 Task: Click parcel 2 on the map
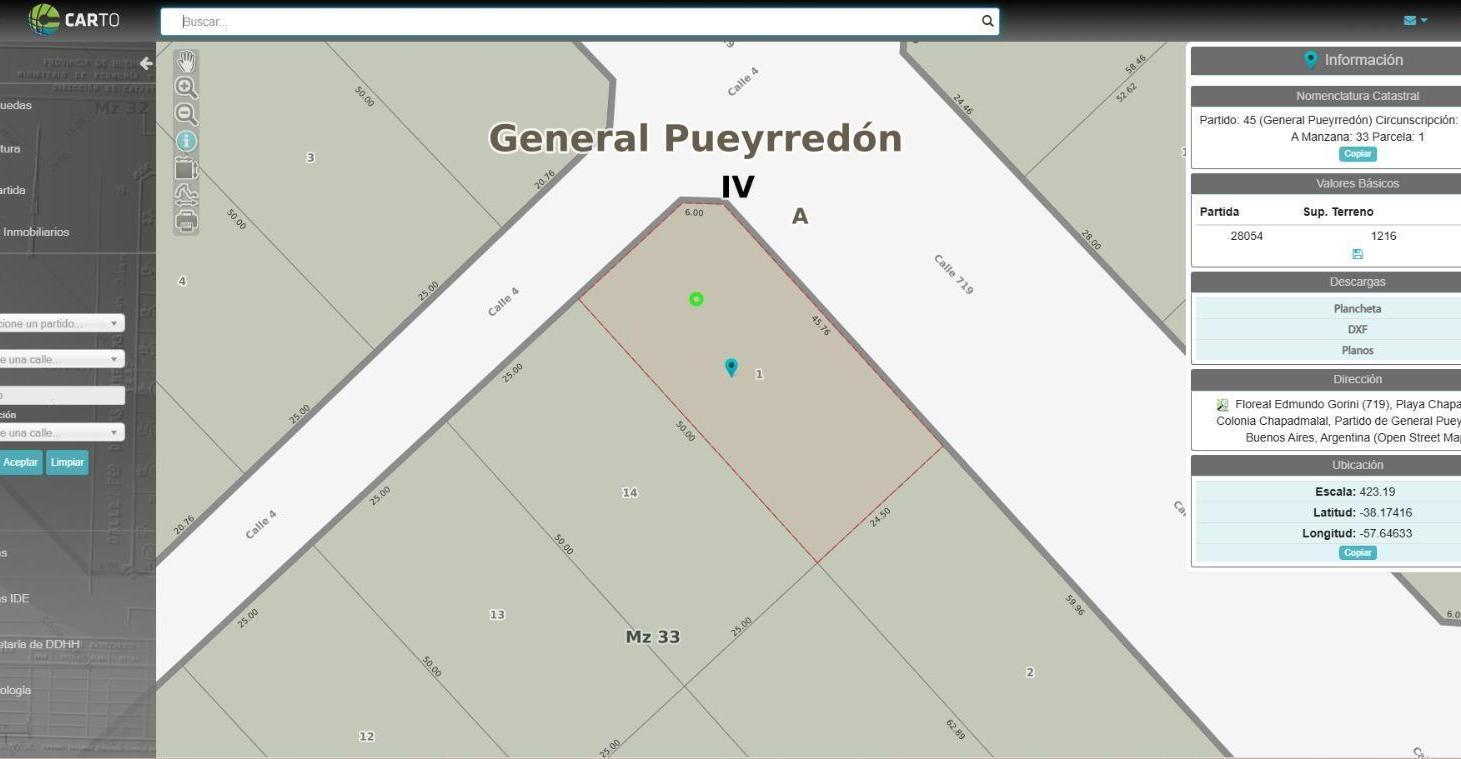click(1030, 672)
